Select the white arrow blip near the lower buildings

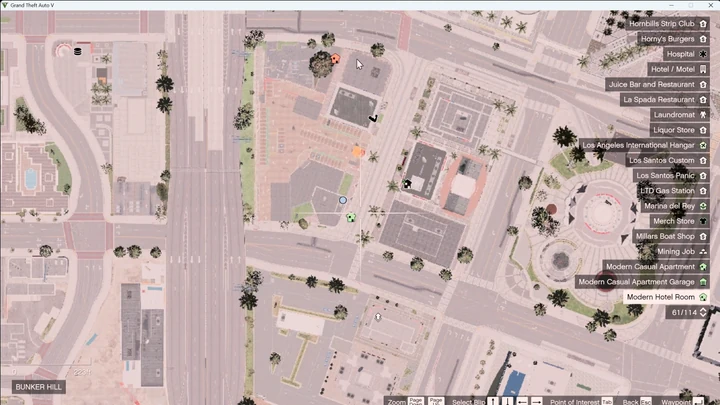point(378,317)
